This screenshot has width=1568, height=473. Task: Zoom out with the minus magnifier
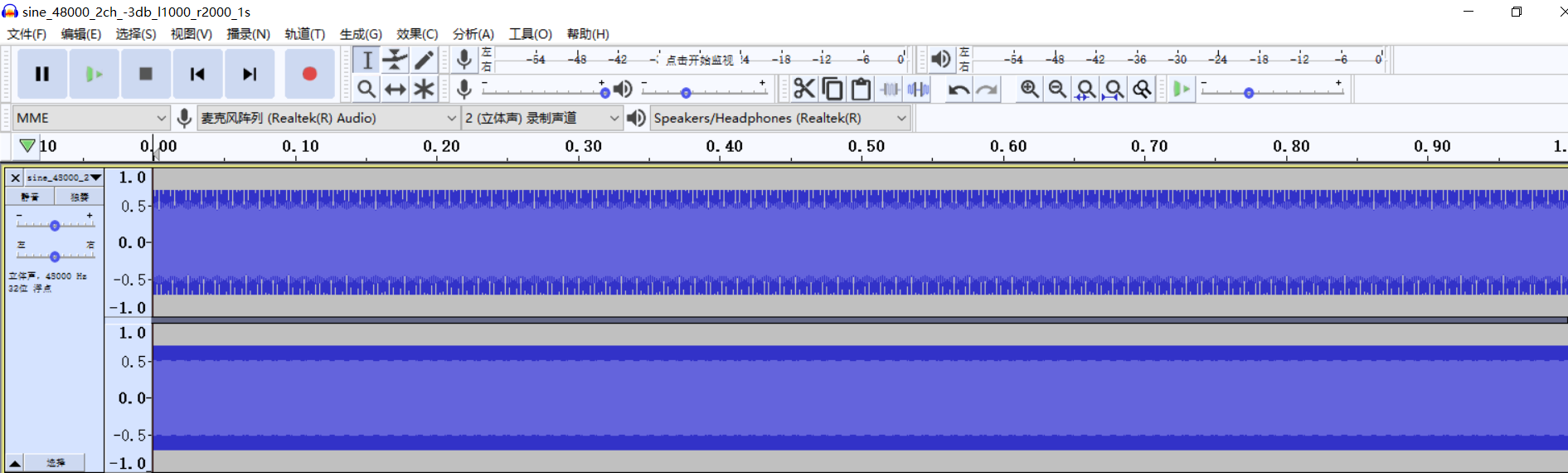pos(1057,89)
